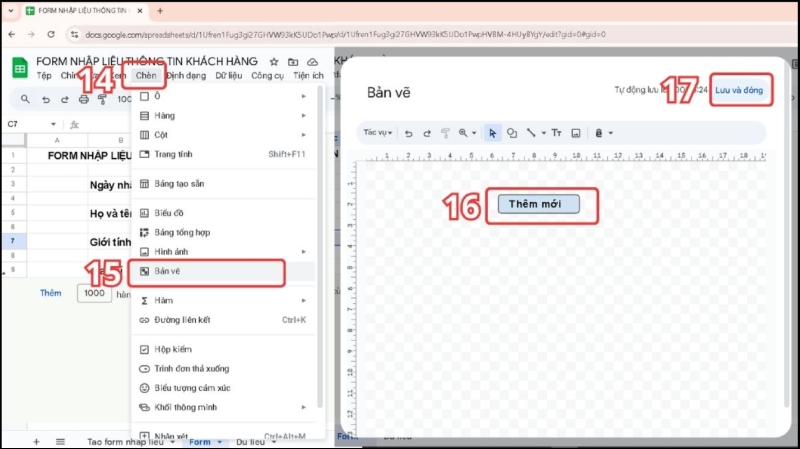Open the Tác vụ actions dropdown
The width and height of the screenshot is (800, 449).
(378, 133)
